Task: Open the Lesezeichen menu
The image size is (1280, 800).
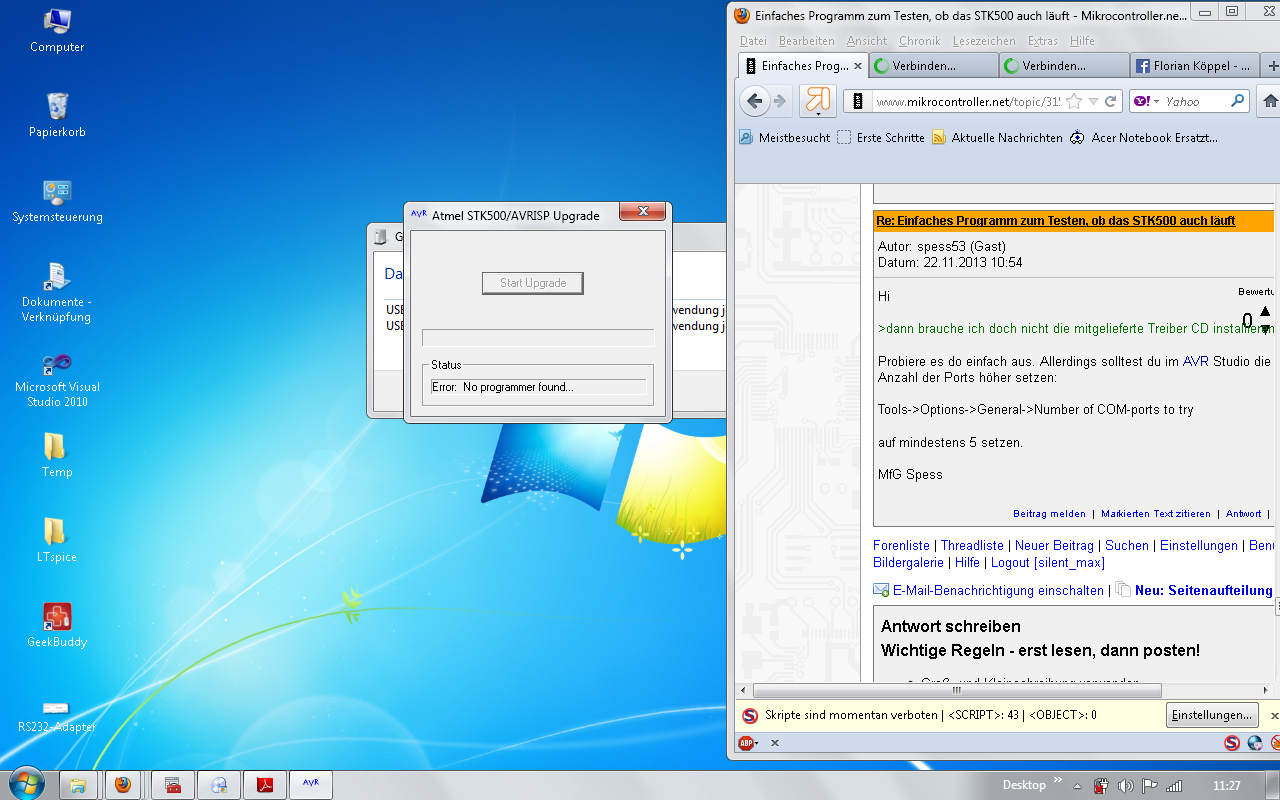Action: click(x=984, y=41)
